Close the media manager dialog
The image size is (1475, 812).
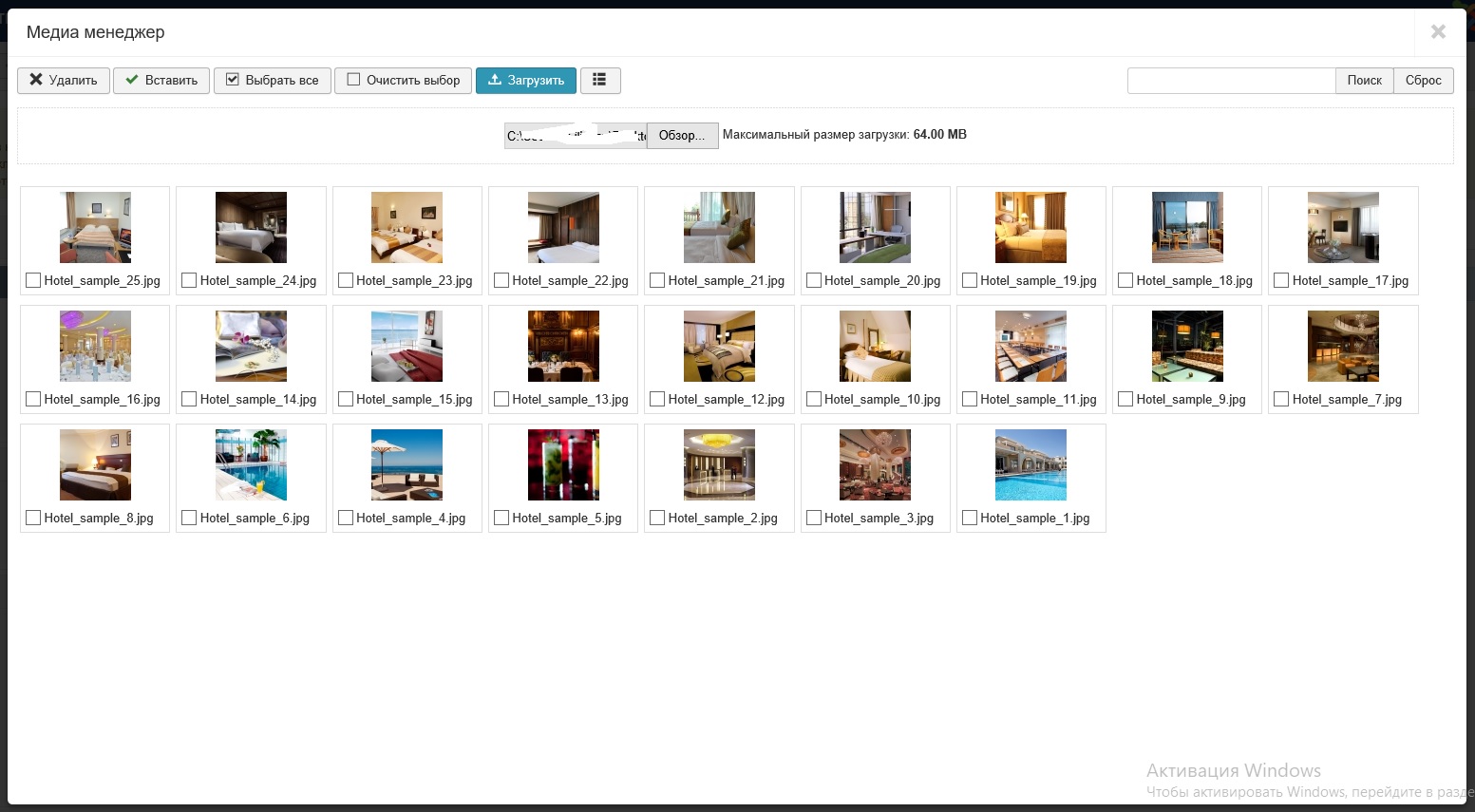1438,32
